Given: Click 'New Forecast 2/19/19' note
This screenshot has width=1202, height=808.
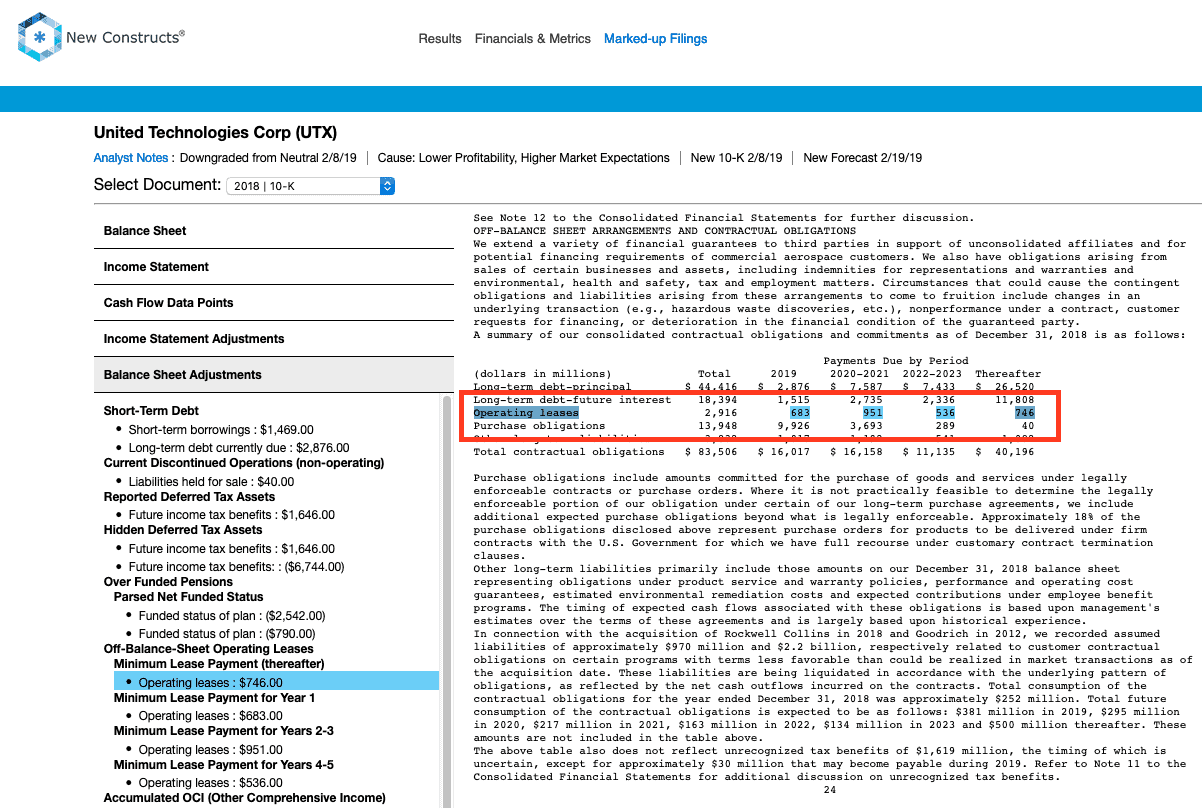Looking at the screenshot, I should point(863,158).
